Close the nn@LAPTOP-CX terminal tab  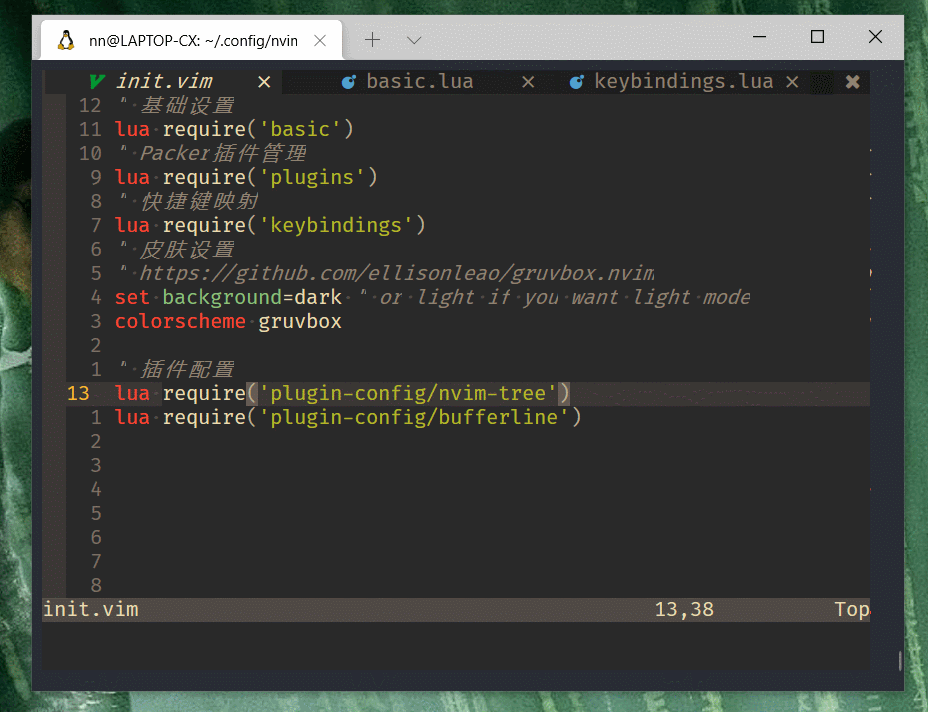coord(320,40)
